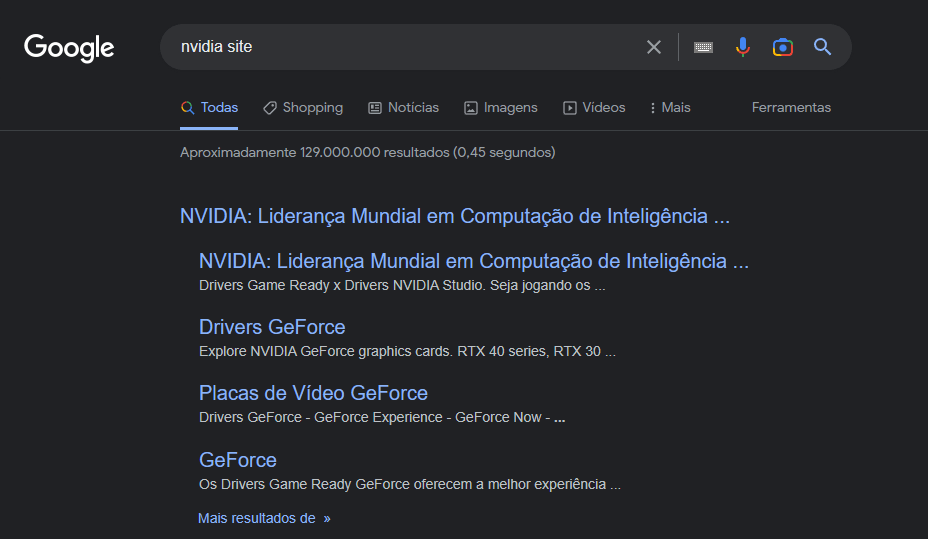Viewport: 928px width, 539px height.
Task: Open Placas de Vídeo GeForce sitelink
Action: tap(313, 393)
